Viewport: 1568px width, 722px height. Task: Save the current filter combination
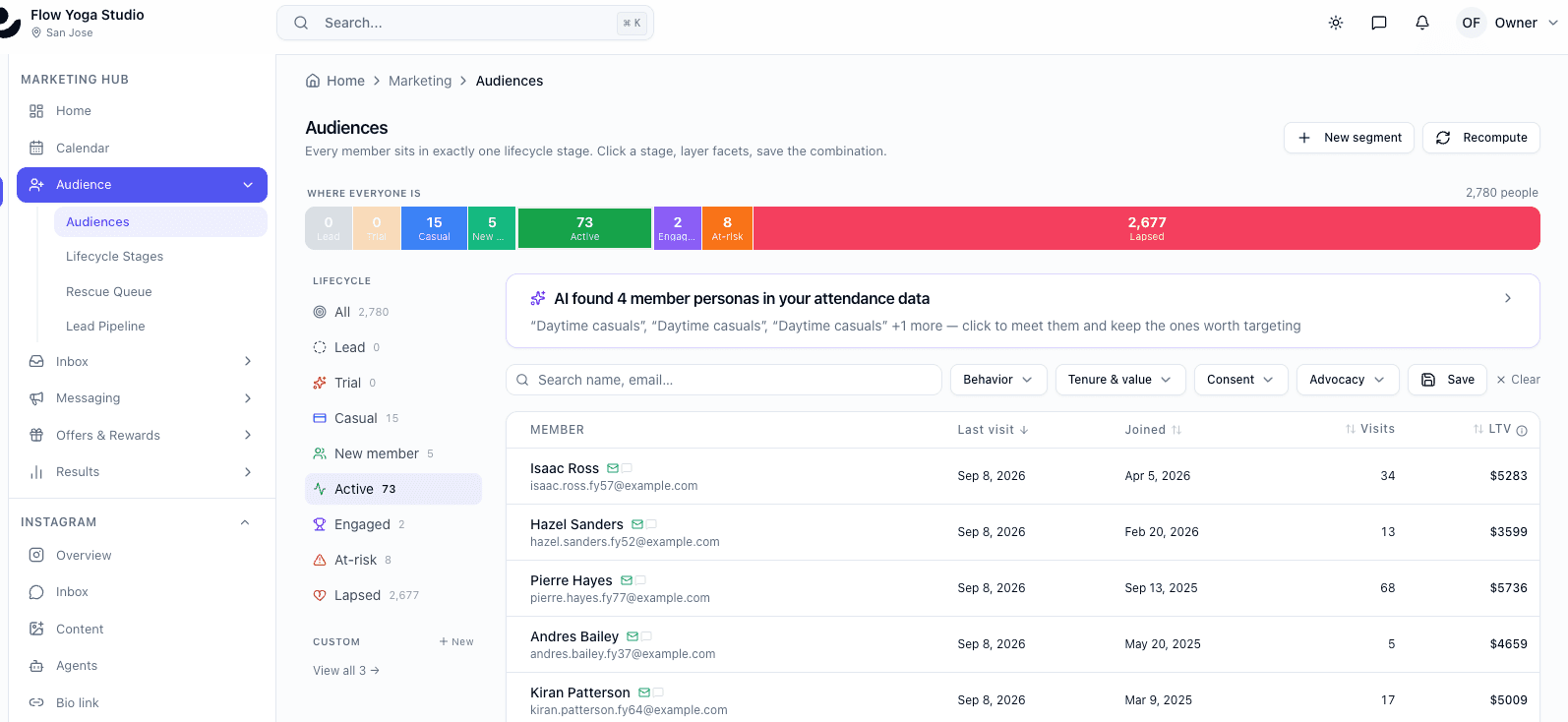[1448, 380]
